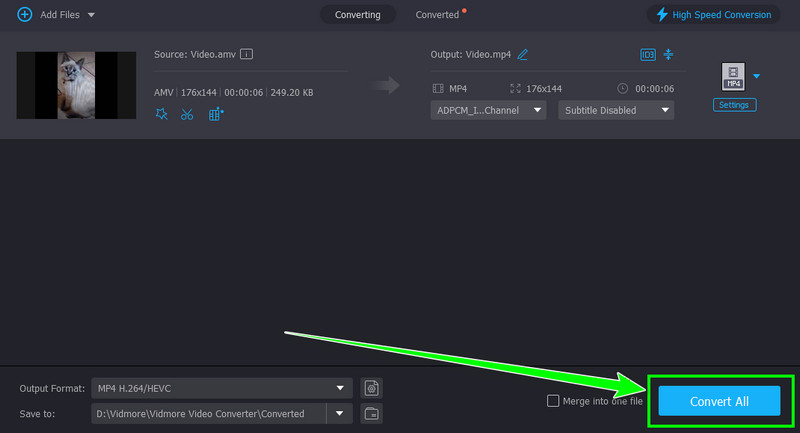Click the source info icon next to Video.amv
This screenshot has height=433, width=800.
246,54
